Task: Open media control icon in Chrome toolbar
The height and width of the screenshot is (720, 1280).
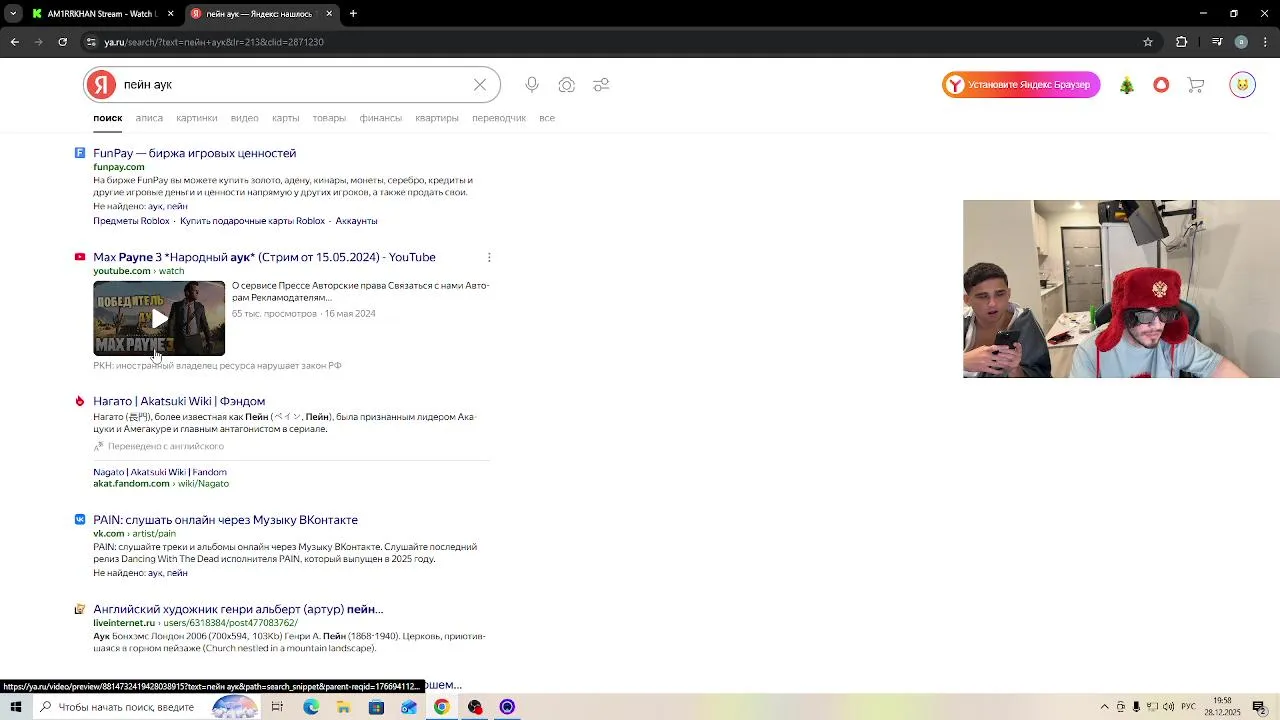Action: (x=1216, y=42)
